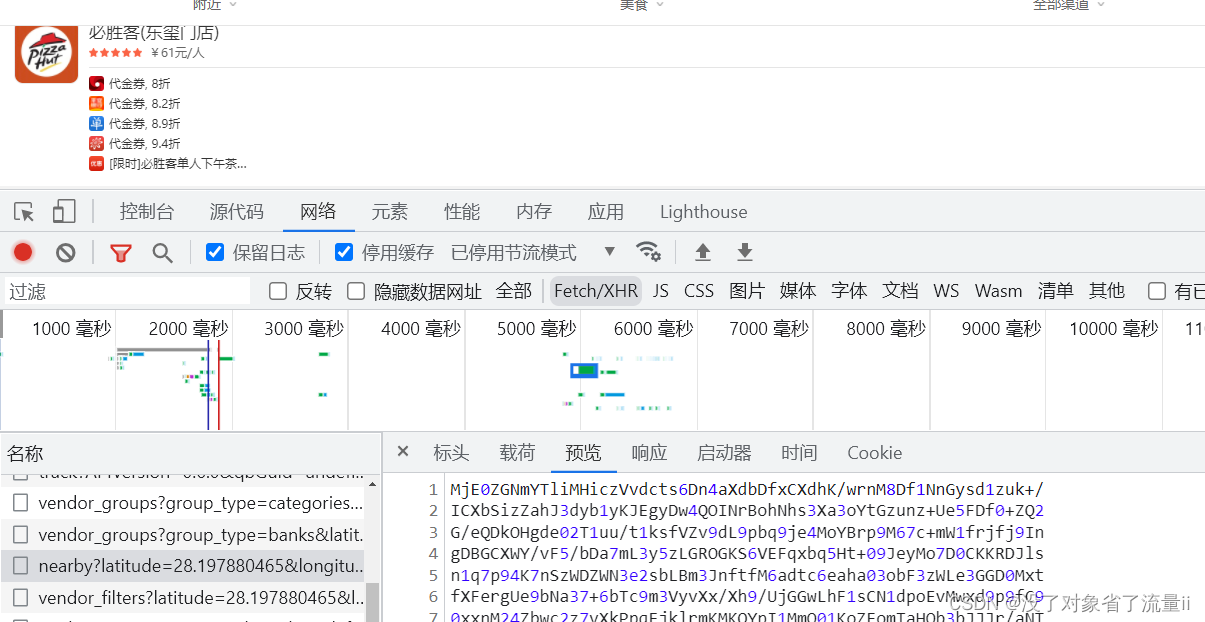1205x622 pixels.
Task: Import HAR file with upload arrow
Action: 703,252
